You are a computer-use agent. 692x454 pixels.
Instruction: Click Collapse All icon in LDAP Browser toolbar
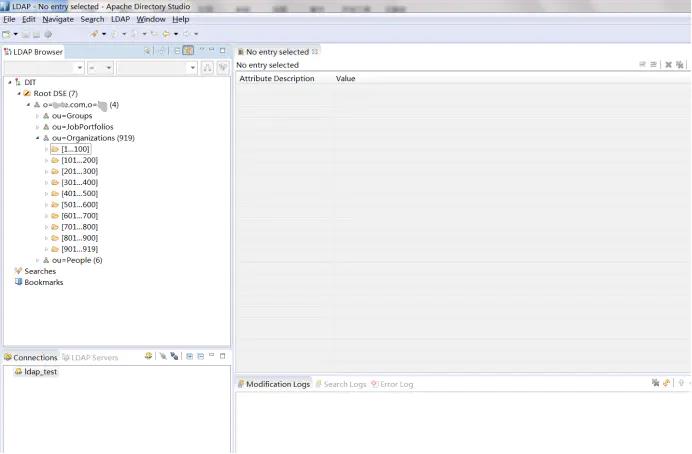[x=177, y=51]
